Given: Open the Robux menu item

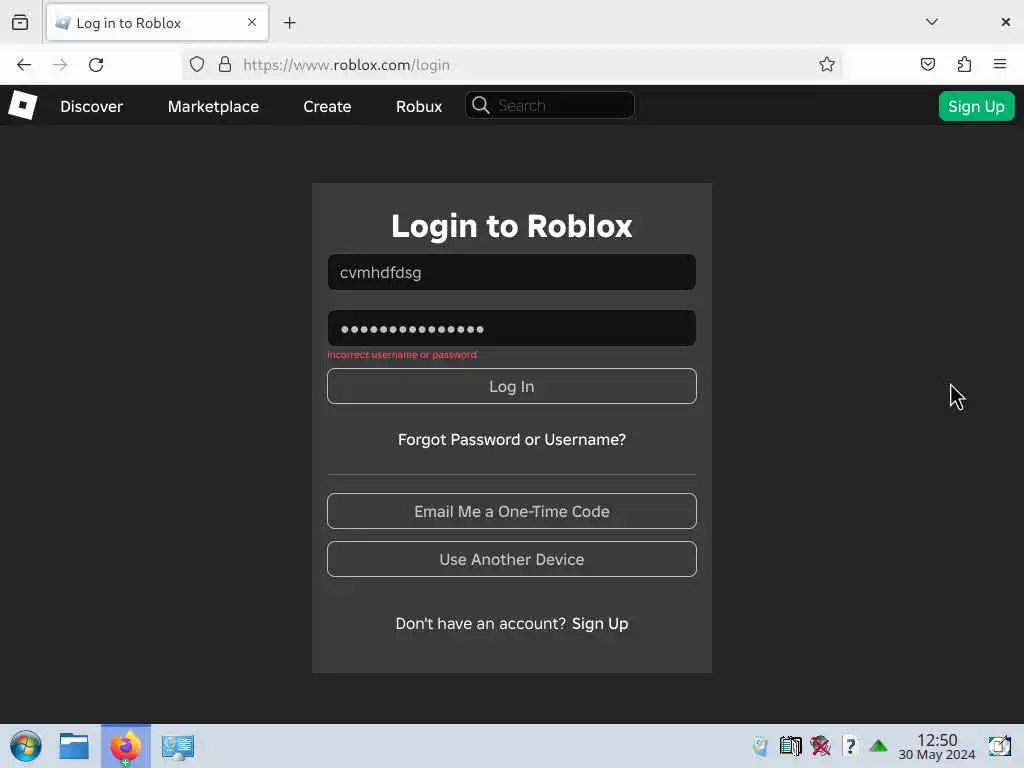Looking at the screenshot, I should pos(419,106).
